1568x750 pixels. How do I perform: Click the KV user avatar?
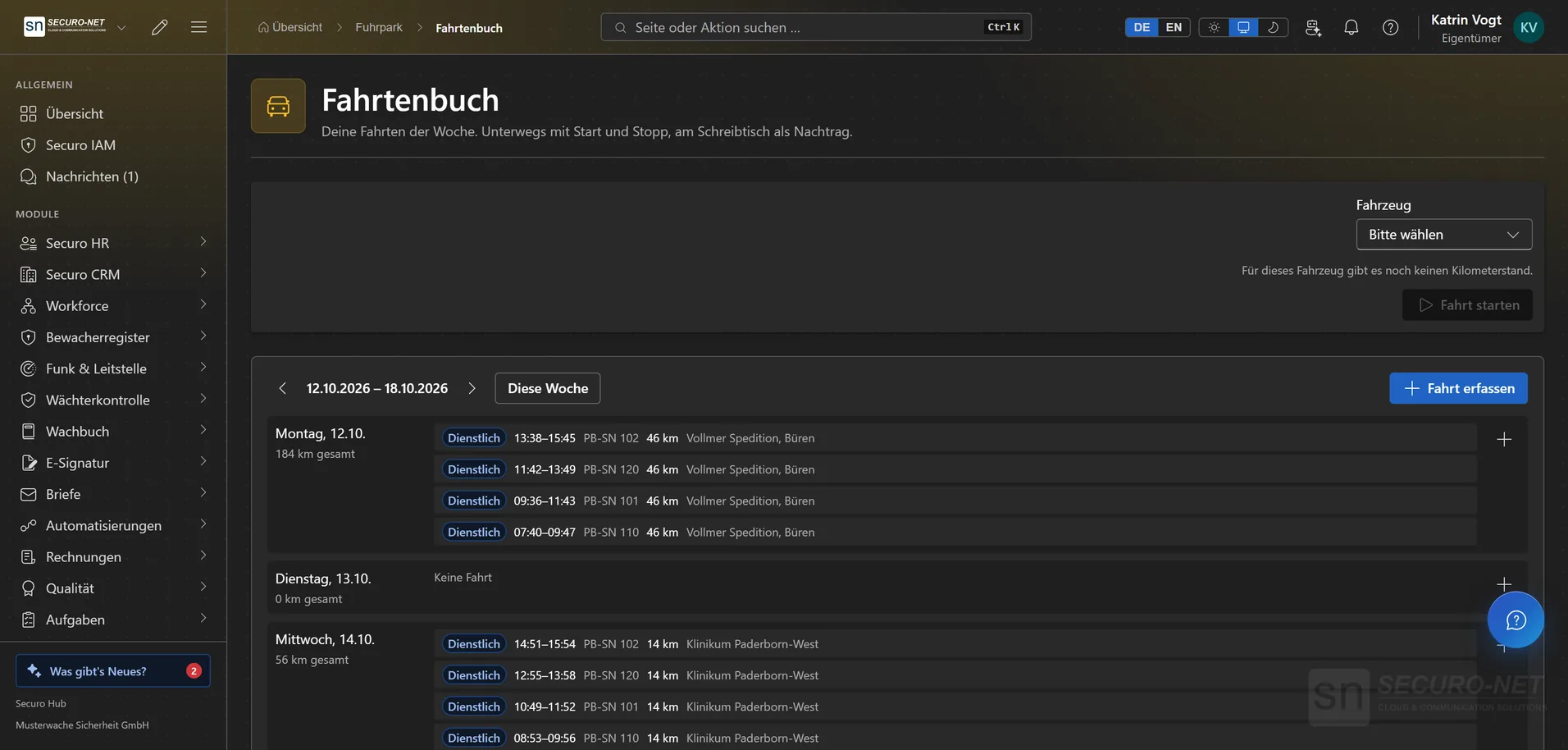(1529, 27)
